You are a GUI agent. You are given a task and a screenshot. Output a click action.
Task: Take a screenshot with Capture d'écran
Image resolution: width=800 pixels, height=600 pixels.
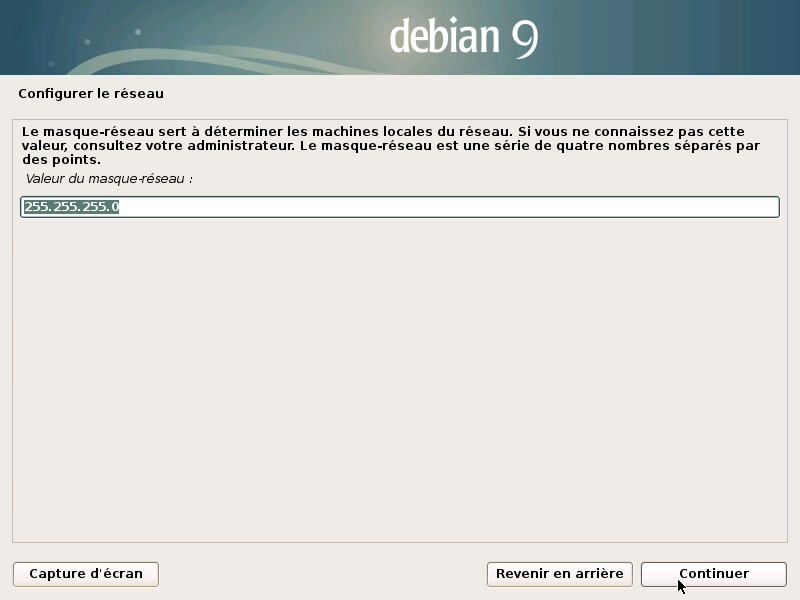pyautogui.click(x=86, y=574)
